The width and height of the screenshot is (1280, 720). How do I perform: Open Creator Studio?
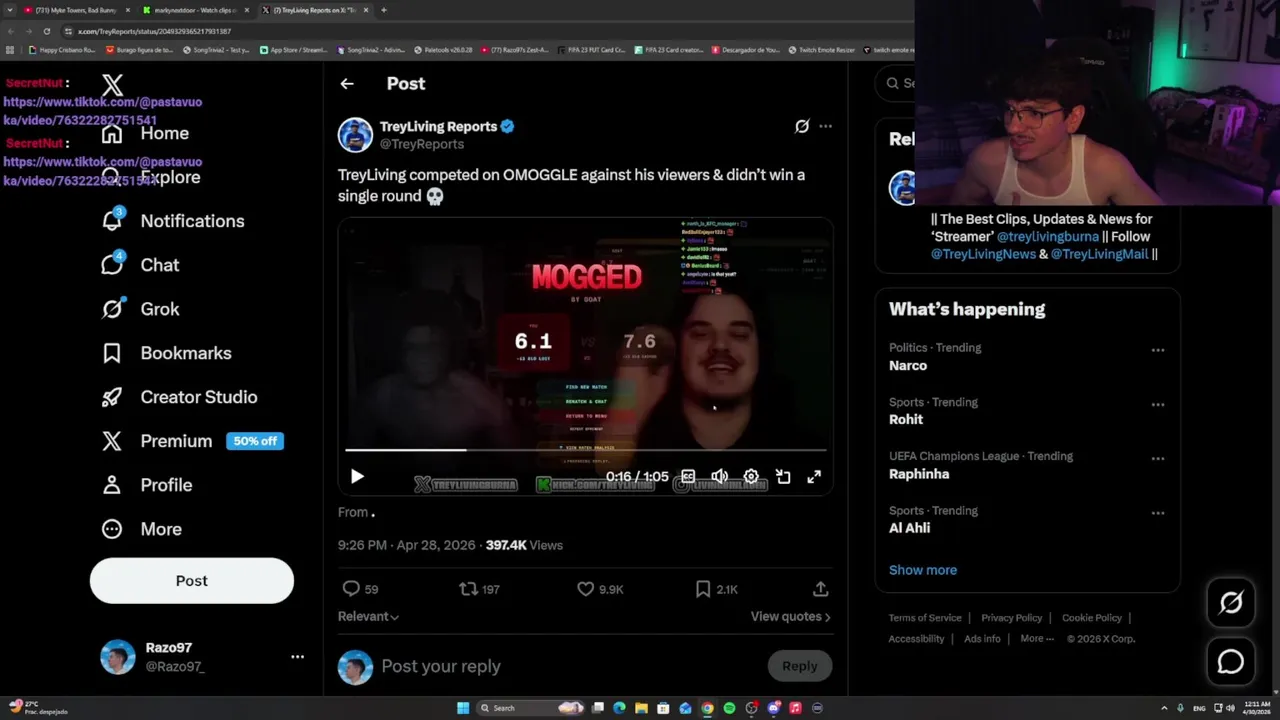pos(179,397)
